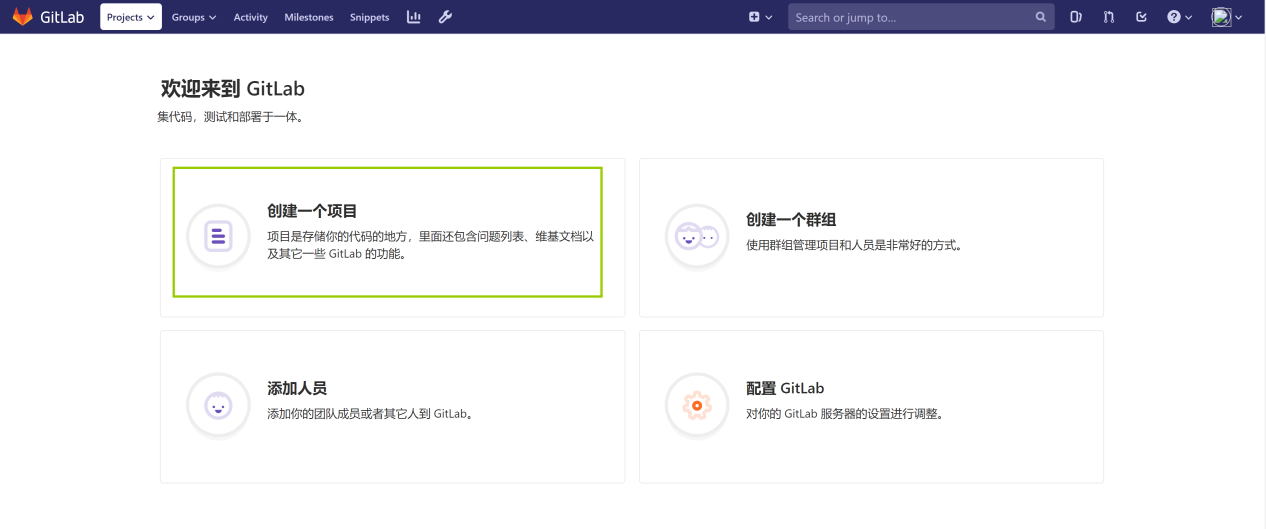Click the 配置 GitLab heading
This screenshot has height=529, width=1266.
tap(785, 388)
